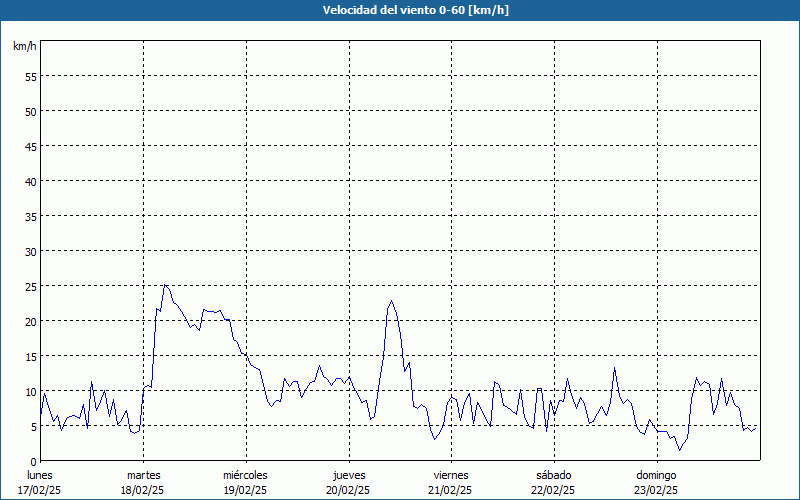Click the '23/02/25' date label
The image size is (800, 500).
pos(656,490)
